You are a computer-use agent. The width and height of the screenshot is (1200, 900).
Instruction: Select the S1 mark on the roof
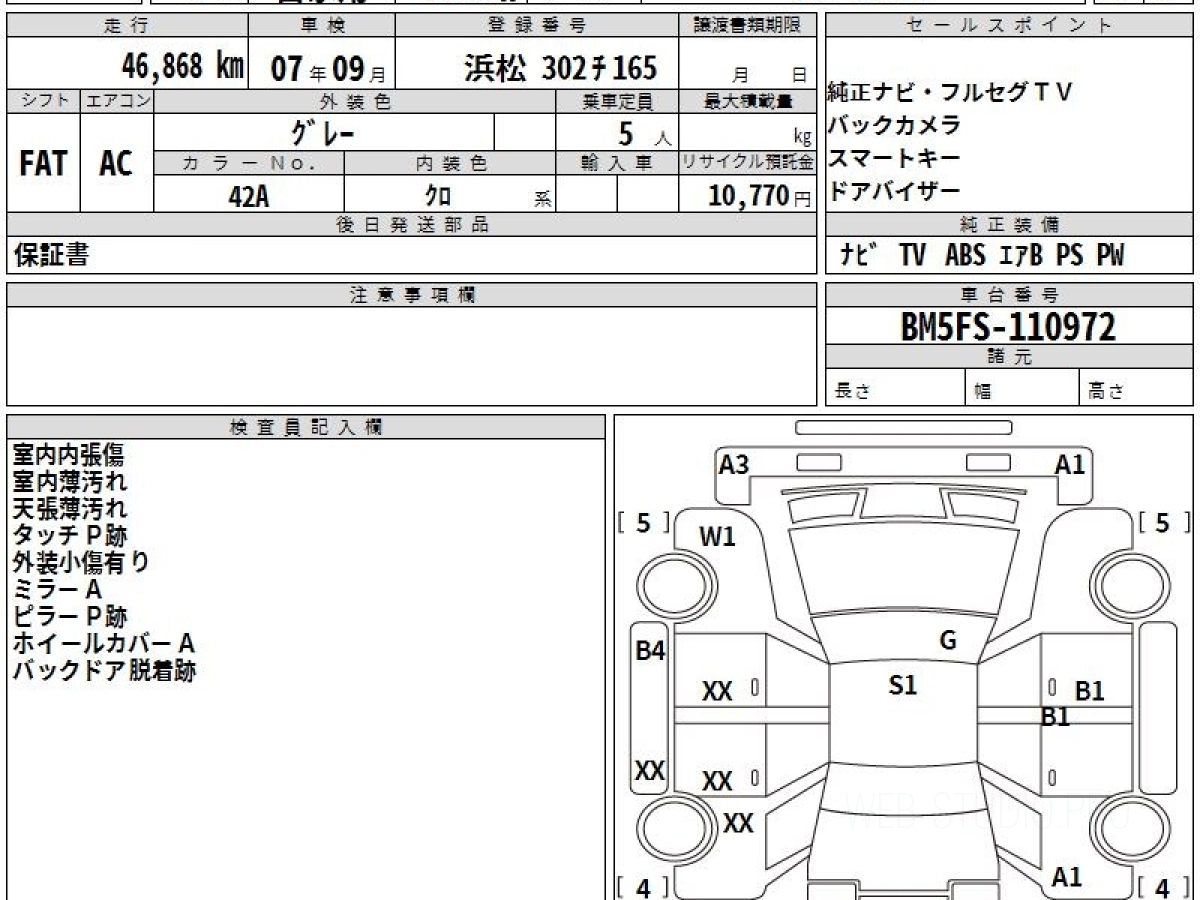[903, 685]
